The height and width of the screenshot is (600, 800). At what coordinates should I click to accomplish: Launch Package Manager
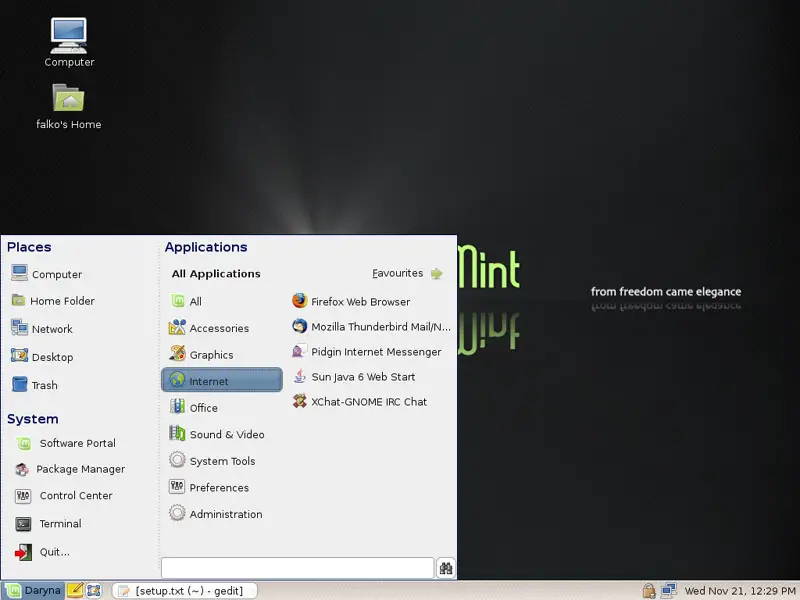click(x=69, y=469)
